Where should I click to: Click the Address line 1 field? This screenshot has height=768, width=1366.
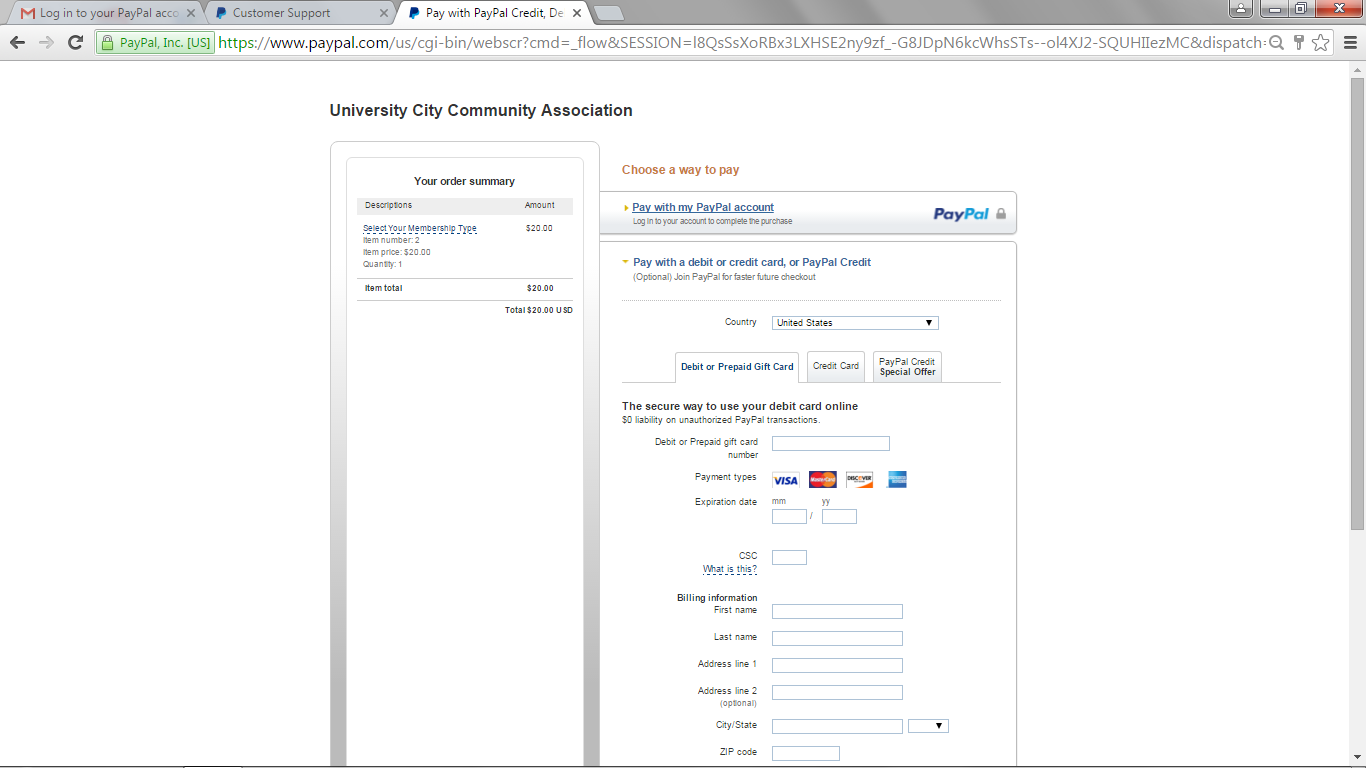(837, 666)
